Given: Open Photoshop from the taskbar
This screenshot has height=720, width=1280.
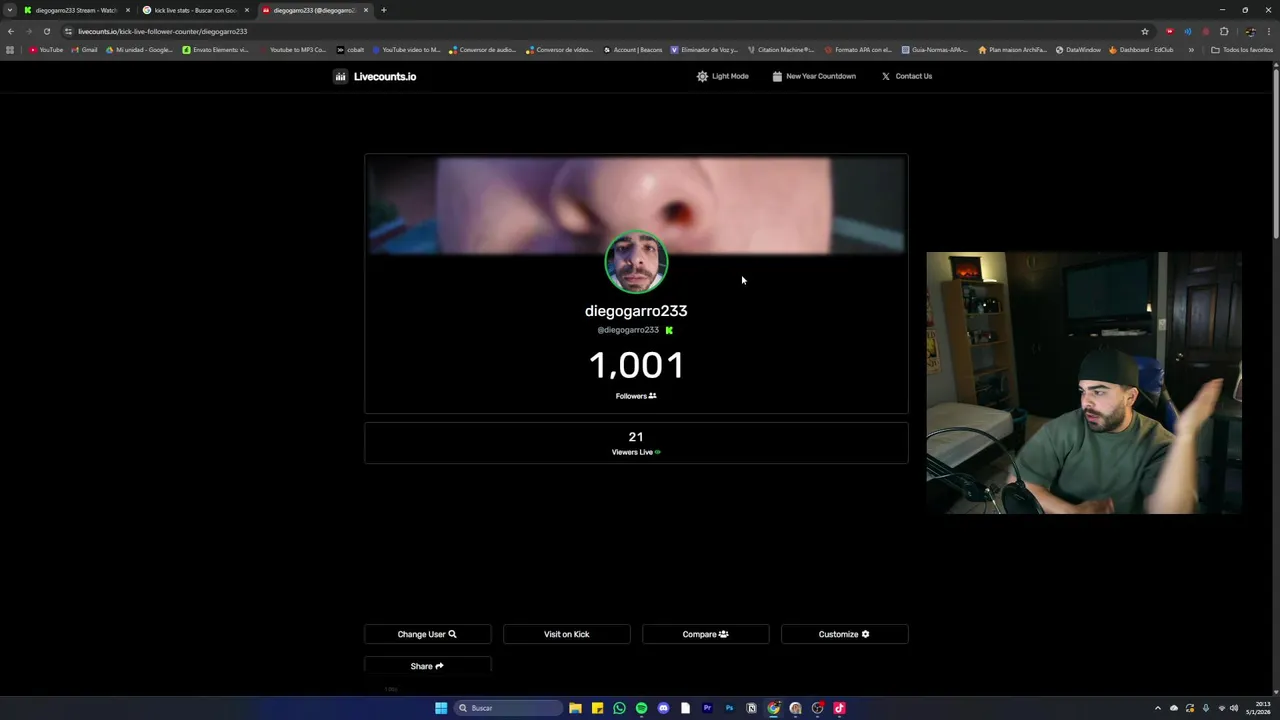Looking at the screenshot, I should click(729, 708).
